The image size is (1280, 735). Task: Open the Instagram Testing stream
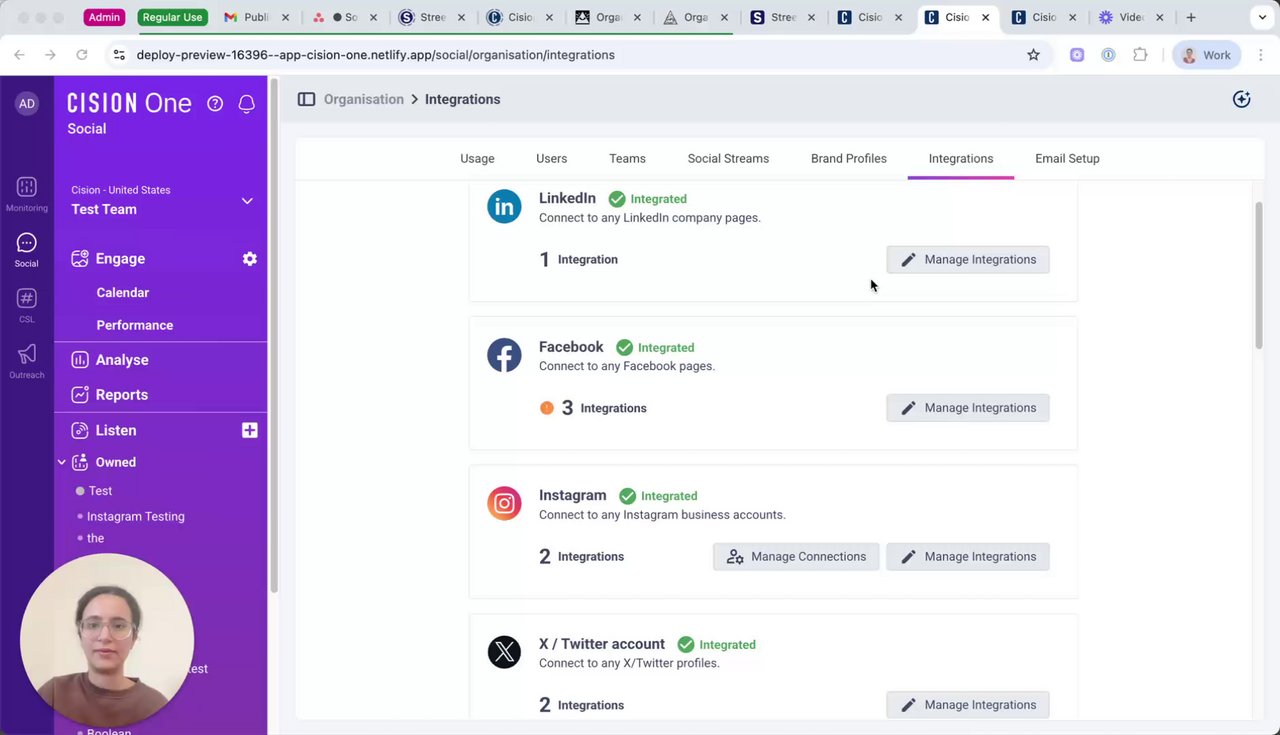136,516
